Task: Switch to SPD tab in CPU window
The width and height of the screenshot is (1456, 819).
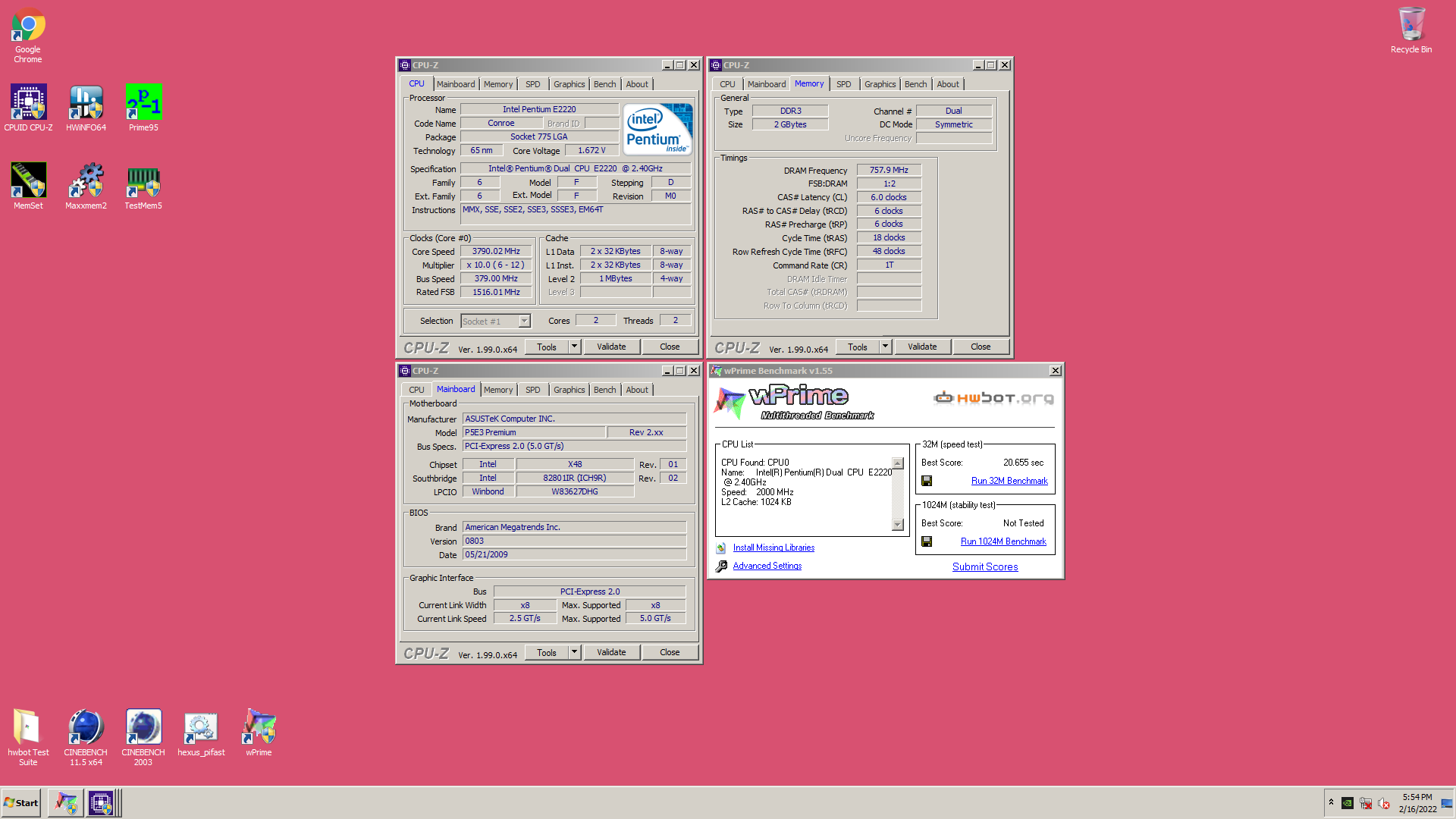Action: (x=533, y=84)
